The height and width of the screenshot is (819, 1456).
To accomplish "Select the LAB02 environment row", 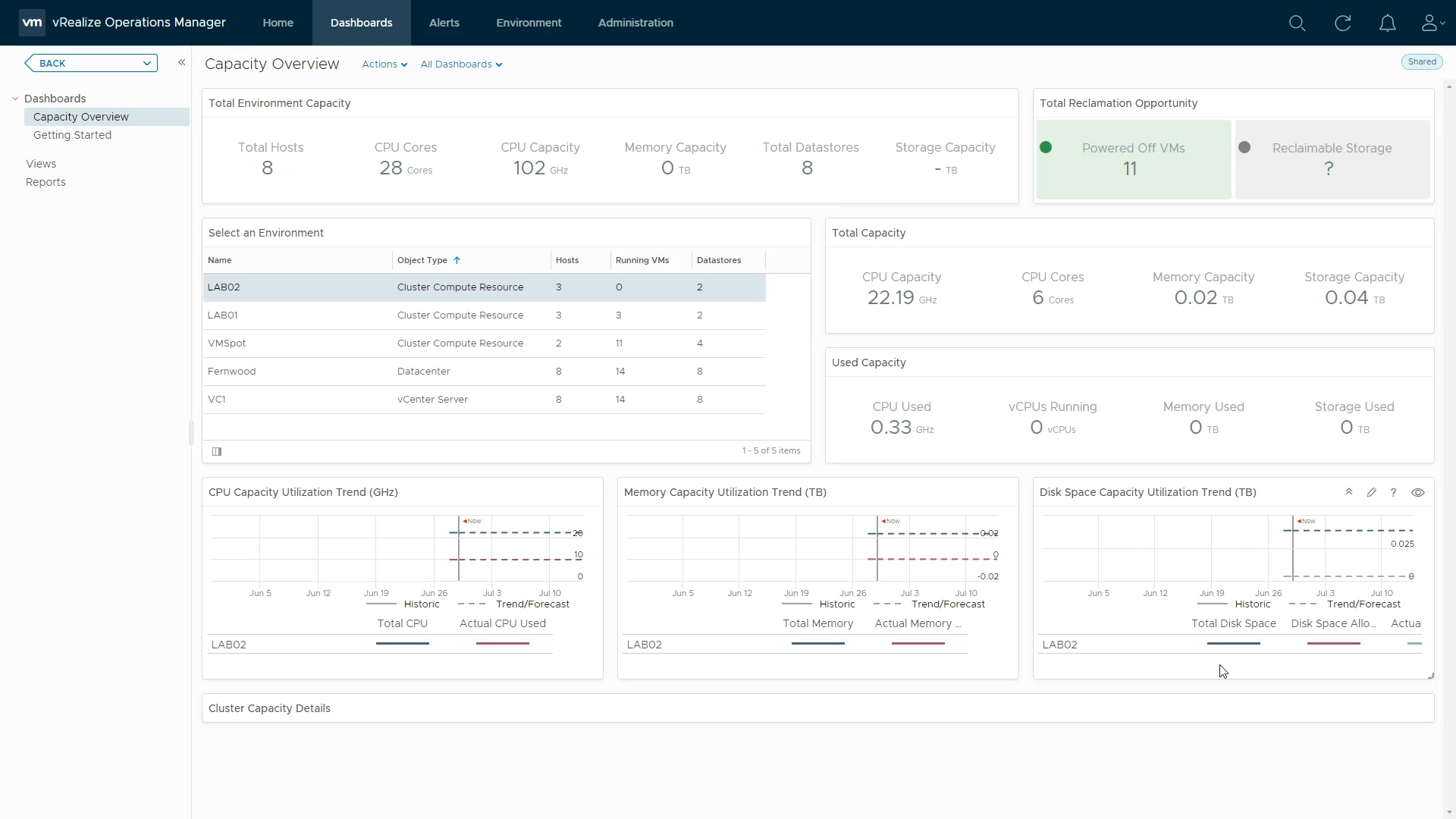I will pos(484,287).
